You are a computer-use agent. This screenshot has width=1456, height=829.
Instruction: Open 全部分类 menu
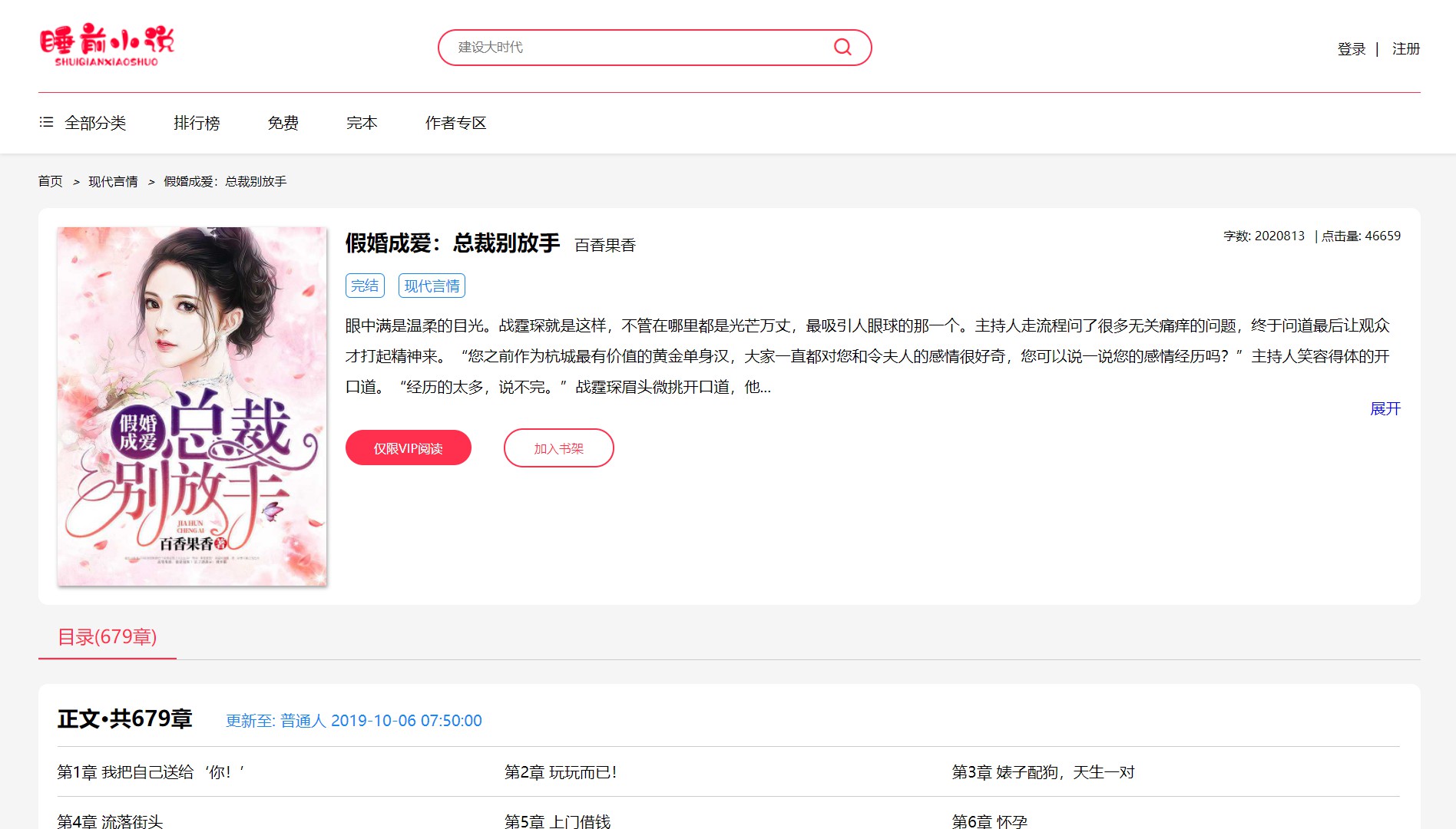(95, 123)
